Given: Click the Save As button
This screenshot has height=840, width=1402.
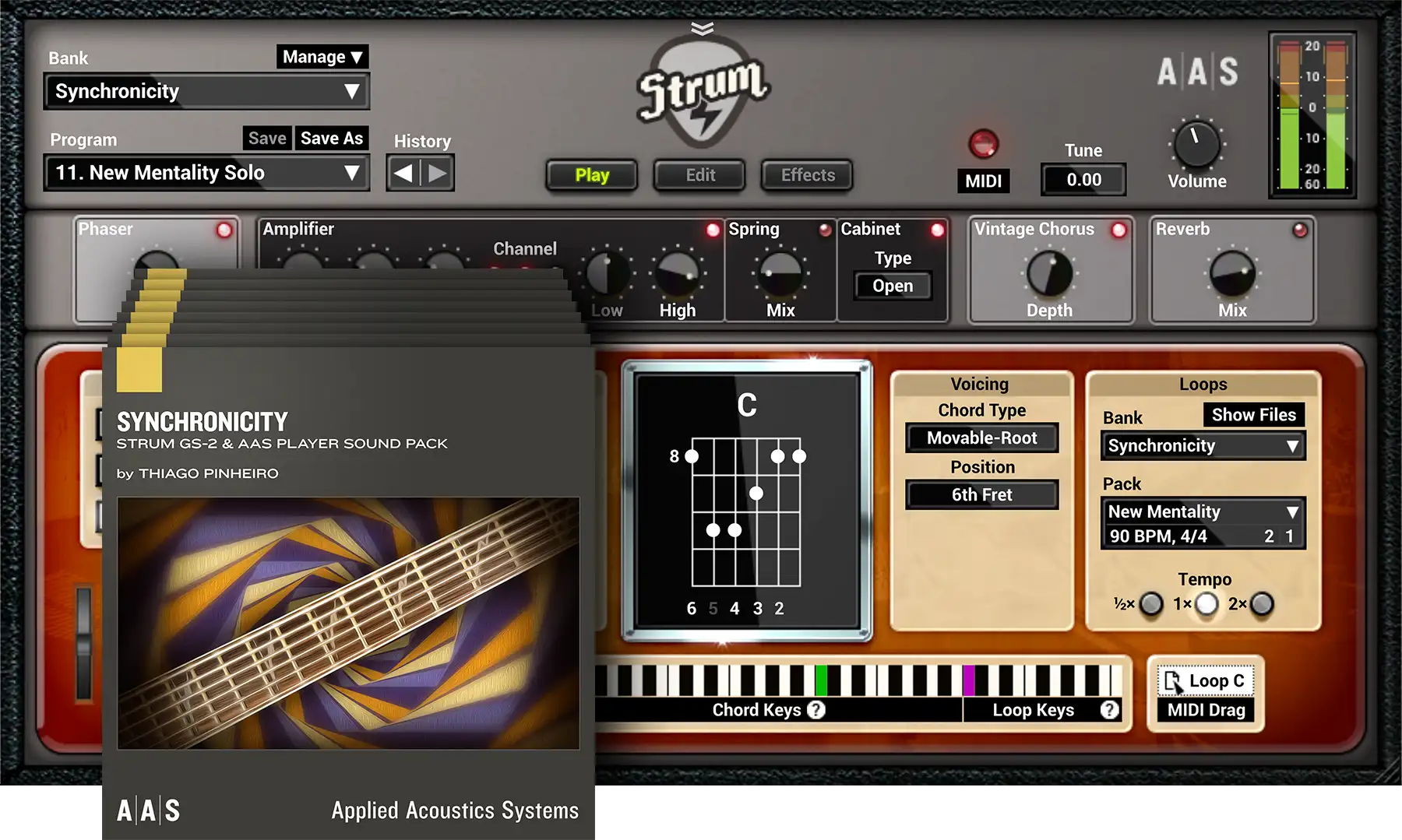Looking at the screenshot, I should coord(332,138).
